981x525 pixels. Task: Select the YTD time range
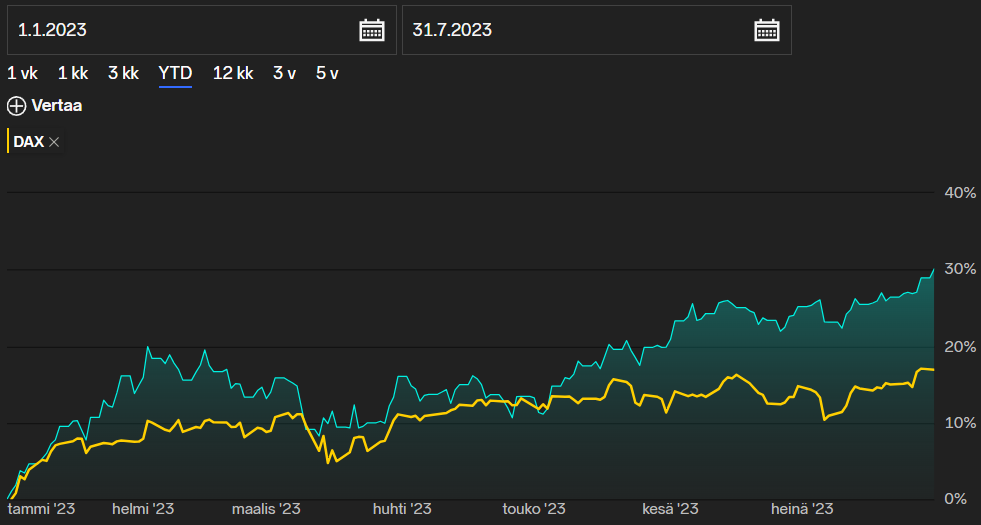coord(175,74)
